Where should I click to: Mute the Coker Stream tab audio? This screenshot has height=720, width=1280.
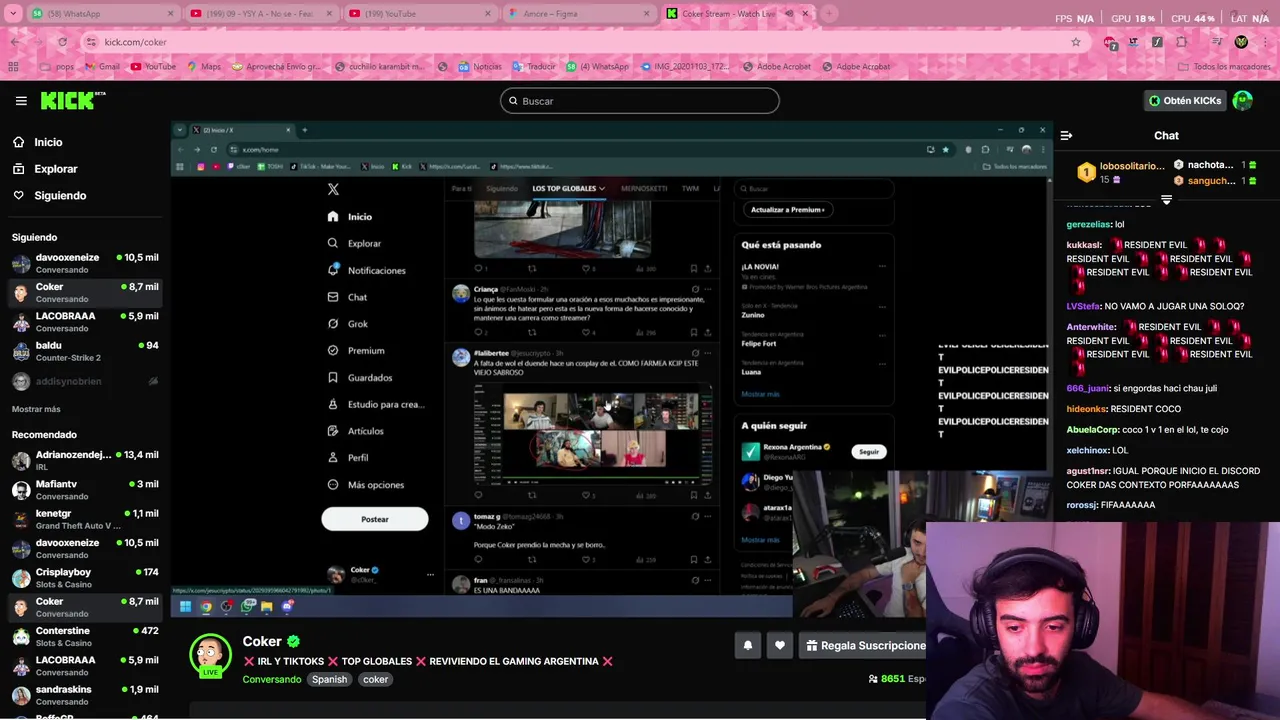click(789, 14)
